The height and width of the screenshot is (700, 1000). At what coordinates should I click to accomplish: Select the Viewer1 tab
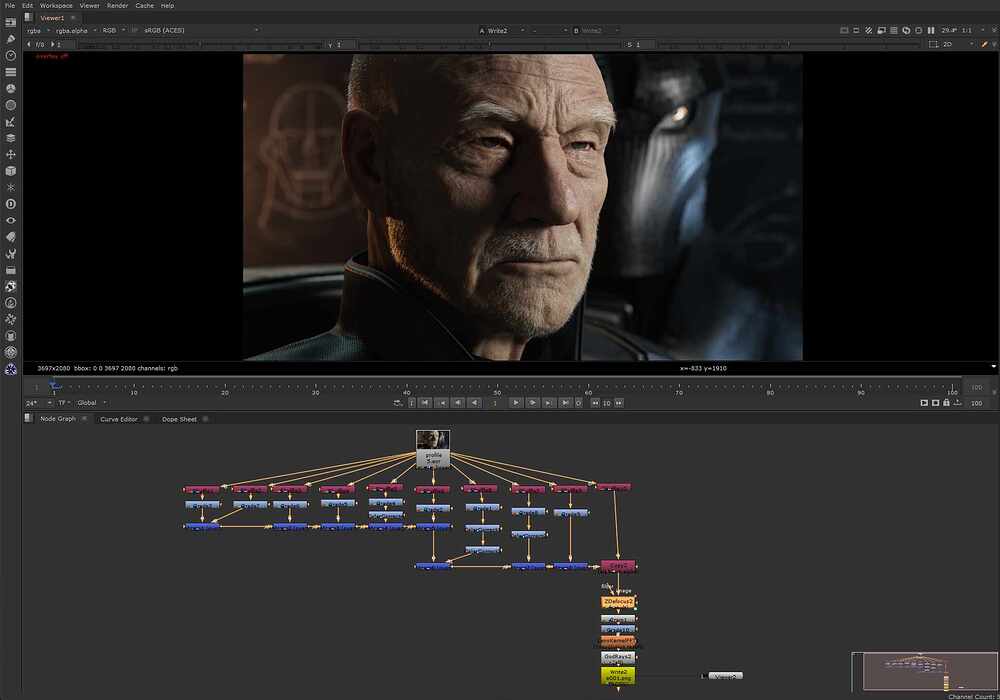[52, 18]
